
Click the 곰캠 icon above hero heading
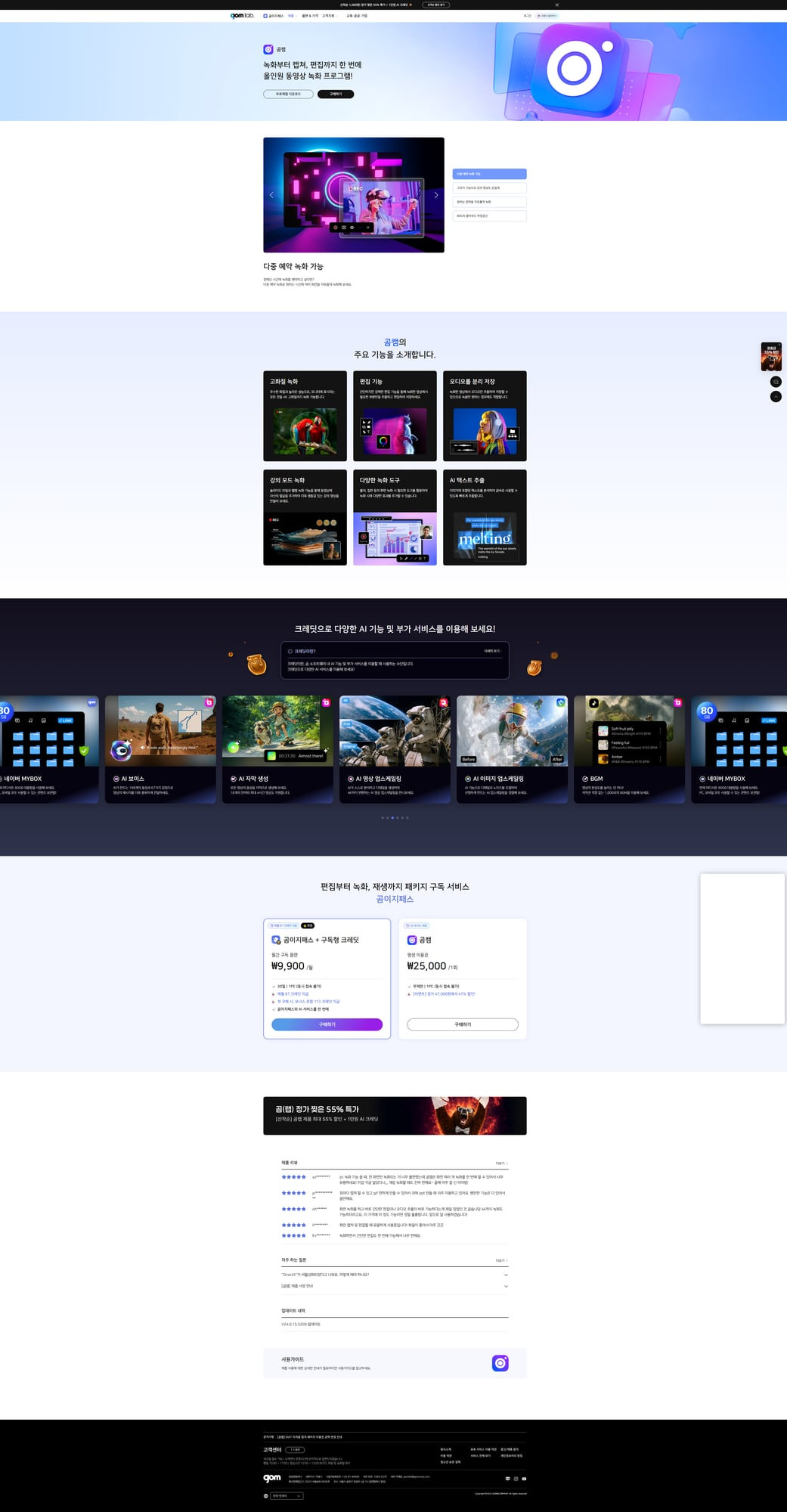click(268, 49)
